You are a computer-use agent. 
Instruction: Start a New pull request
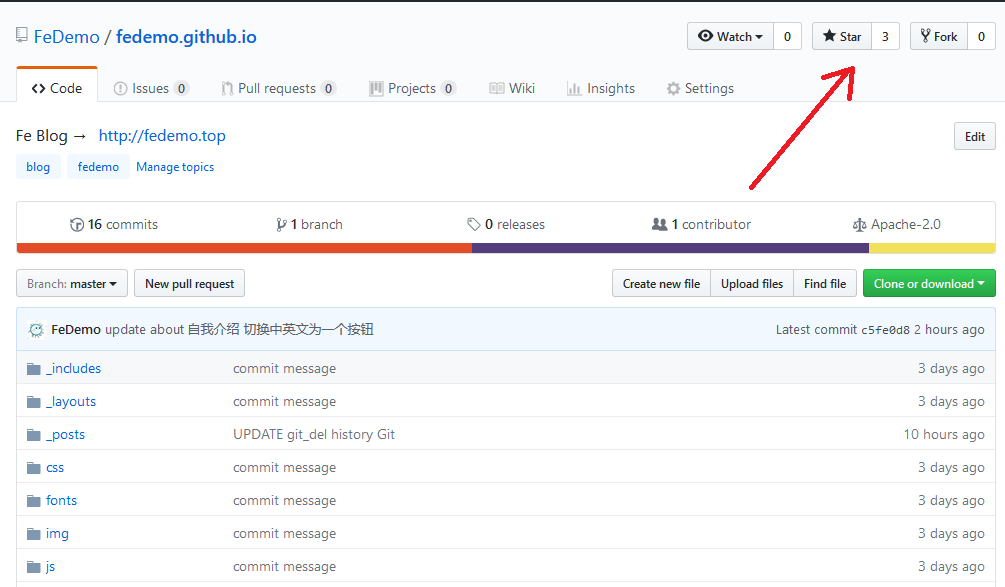pos(190,283)
